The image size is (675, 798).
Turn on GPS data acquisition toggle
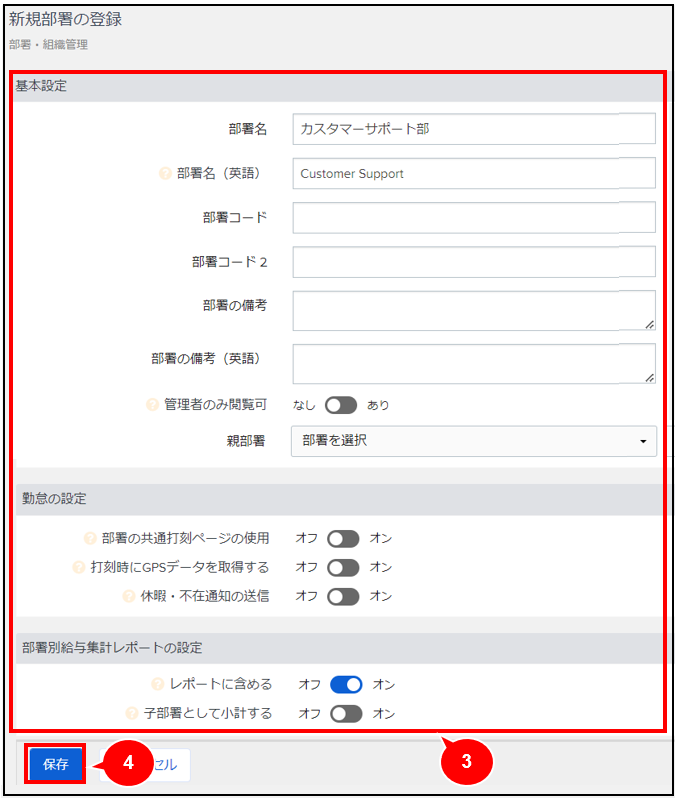coord(344,567)
